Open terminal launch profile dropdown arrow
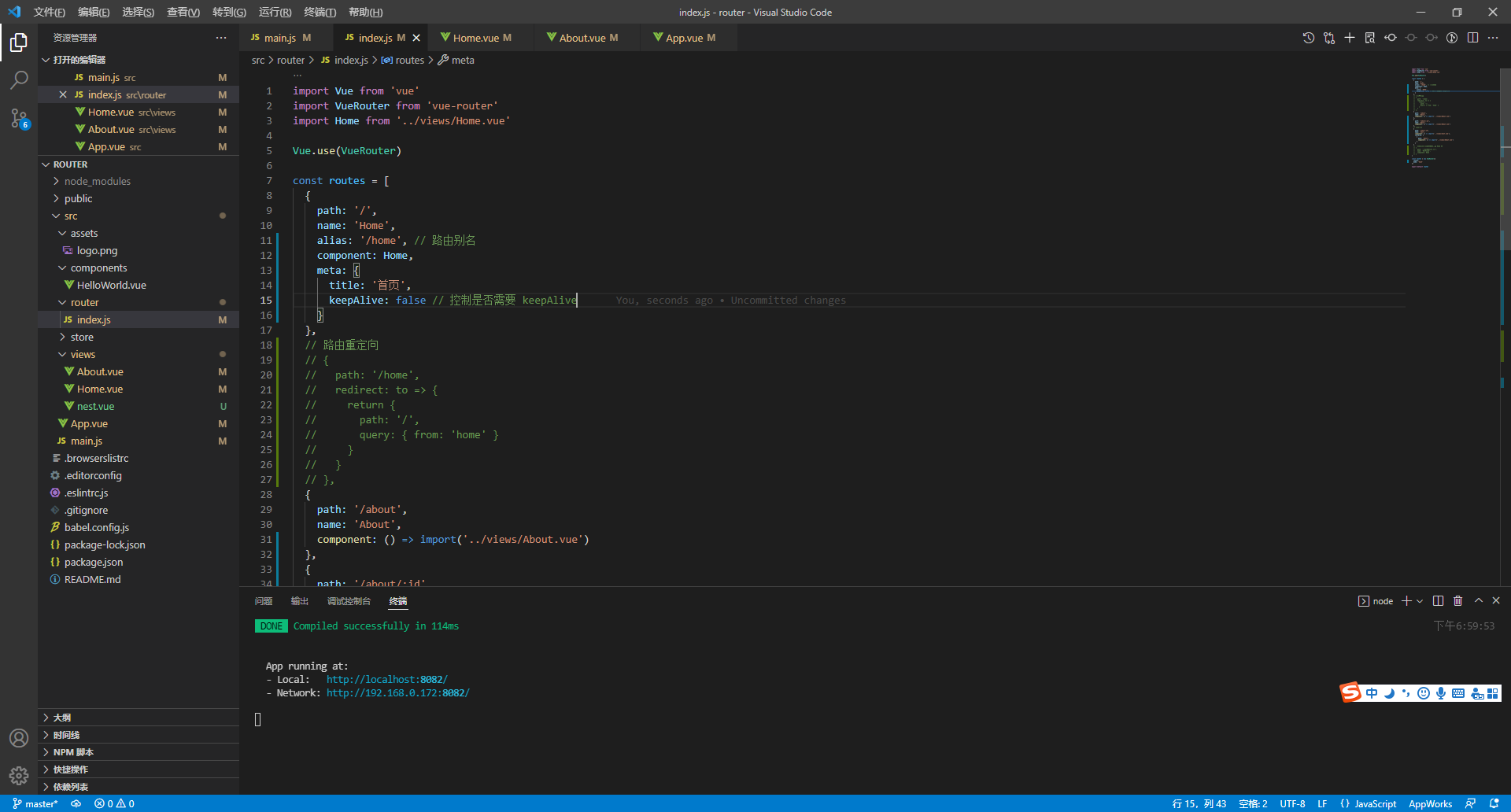Image resolution: width=1511 pixels, height=812 pixels. 1420,601
